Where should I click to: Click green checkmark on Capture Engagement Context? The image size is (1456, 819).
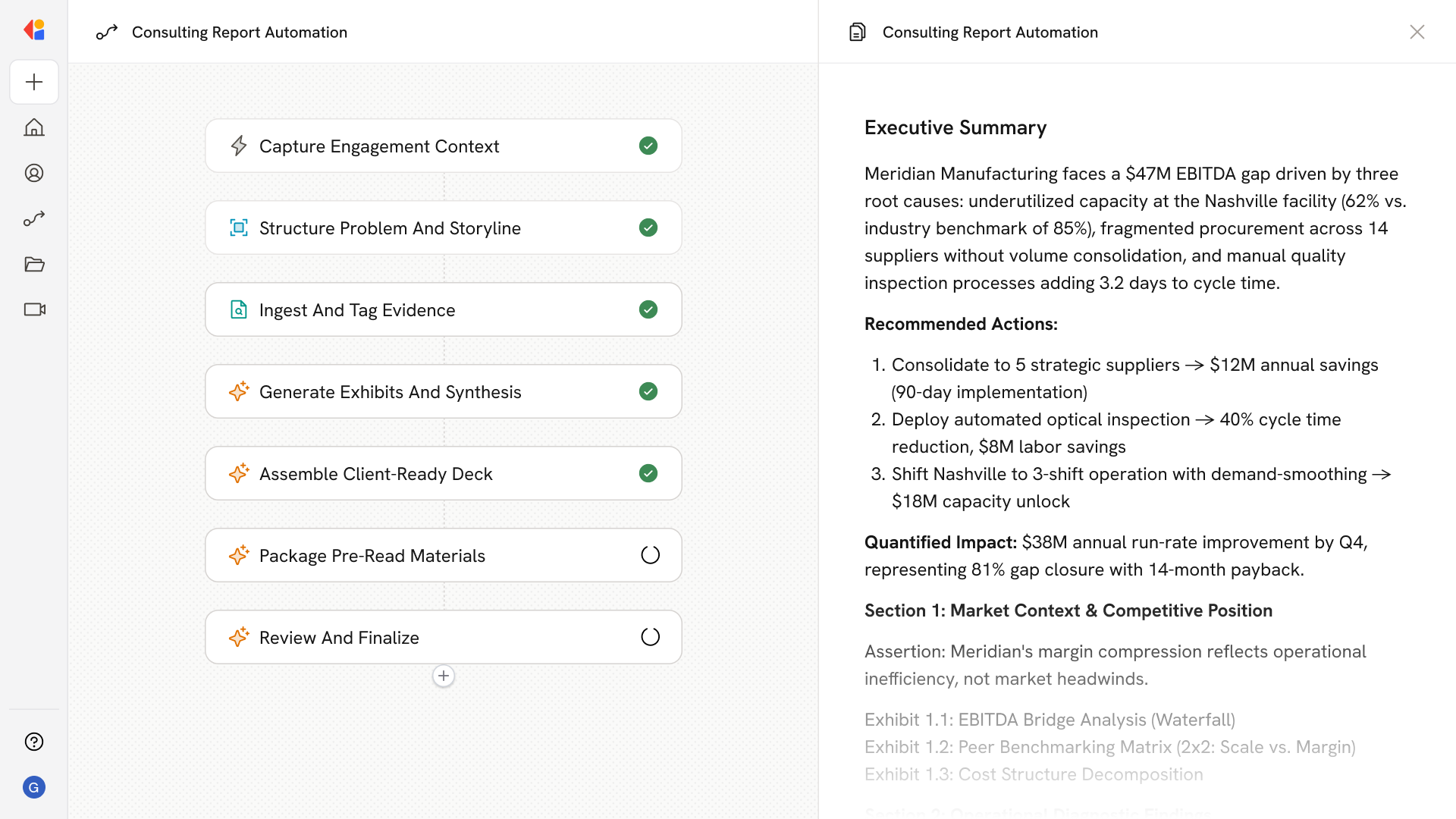point(648,146)
